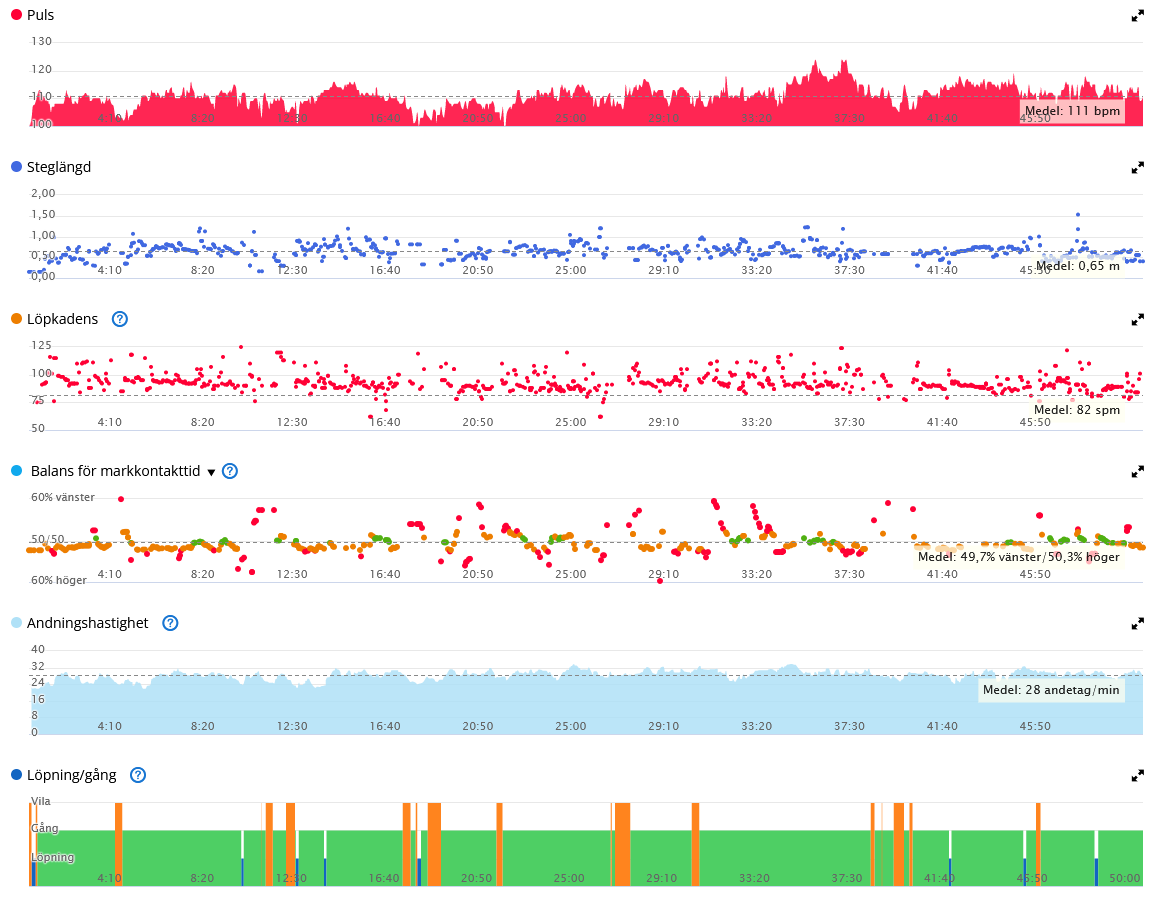The height and width of the screenshot is (899, 1156).
Task: Click the '16:40' time label in Steglängd chart
Action: tap(385, 271)
